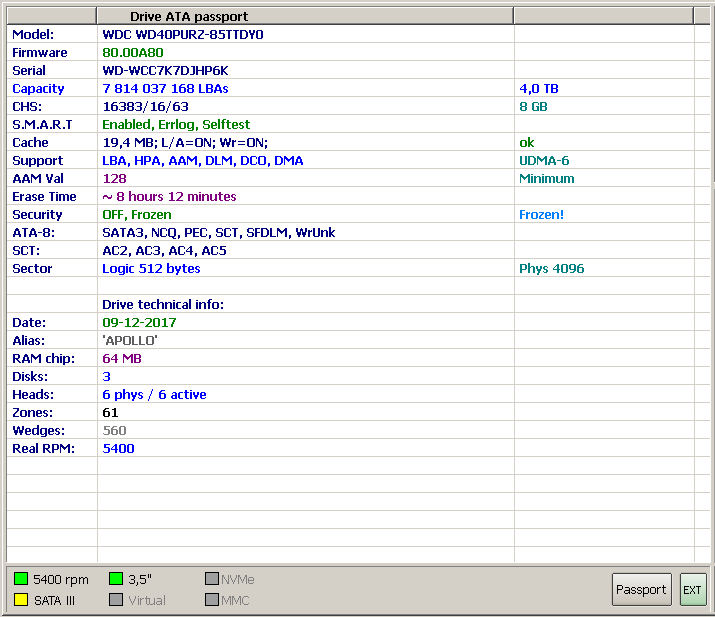Image resolution: width=715 pixels, height=617 pixels.
Task: Click the 'Heads:' row label
Action: click(x=33, y=394)
